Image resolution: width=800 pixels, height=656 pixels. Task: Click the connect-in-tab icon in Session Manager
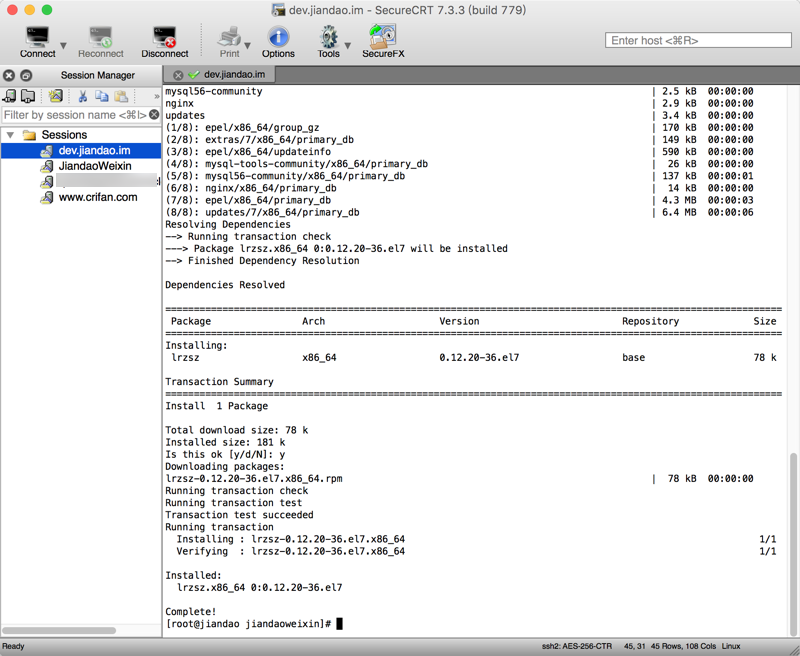point(10,96)
